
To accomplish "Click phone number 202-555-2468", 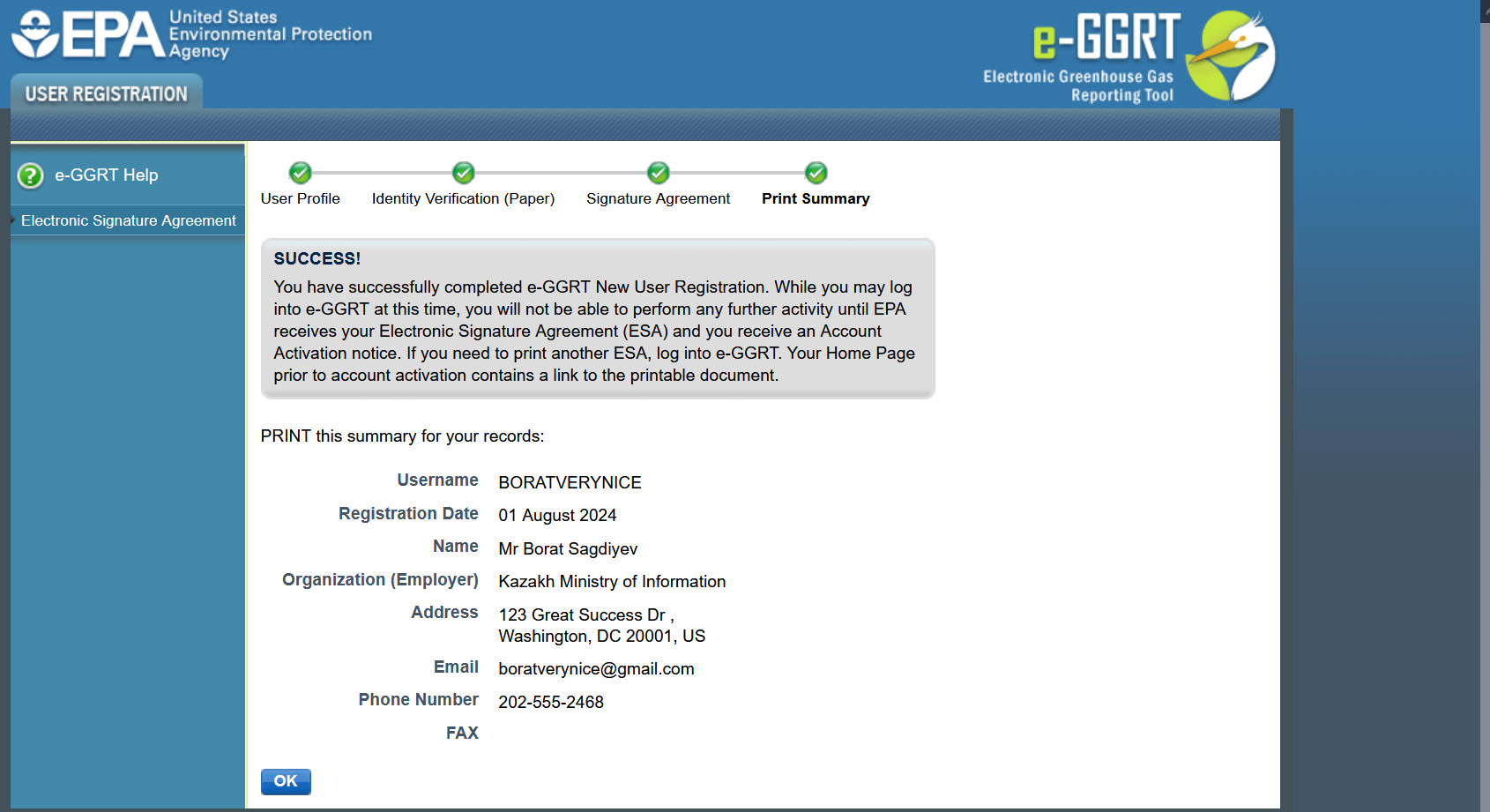I will click(x=551, y=702).
